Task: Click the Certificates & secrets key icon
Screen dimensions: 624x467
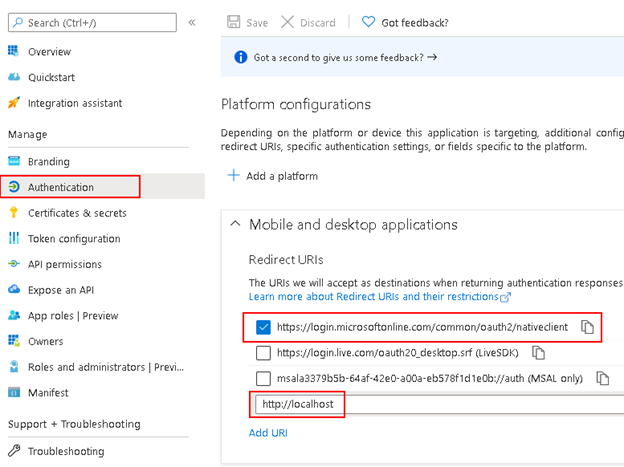Action: tap(14, 213)
